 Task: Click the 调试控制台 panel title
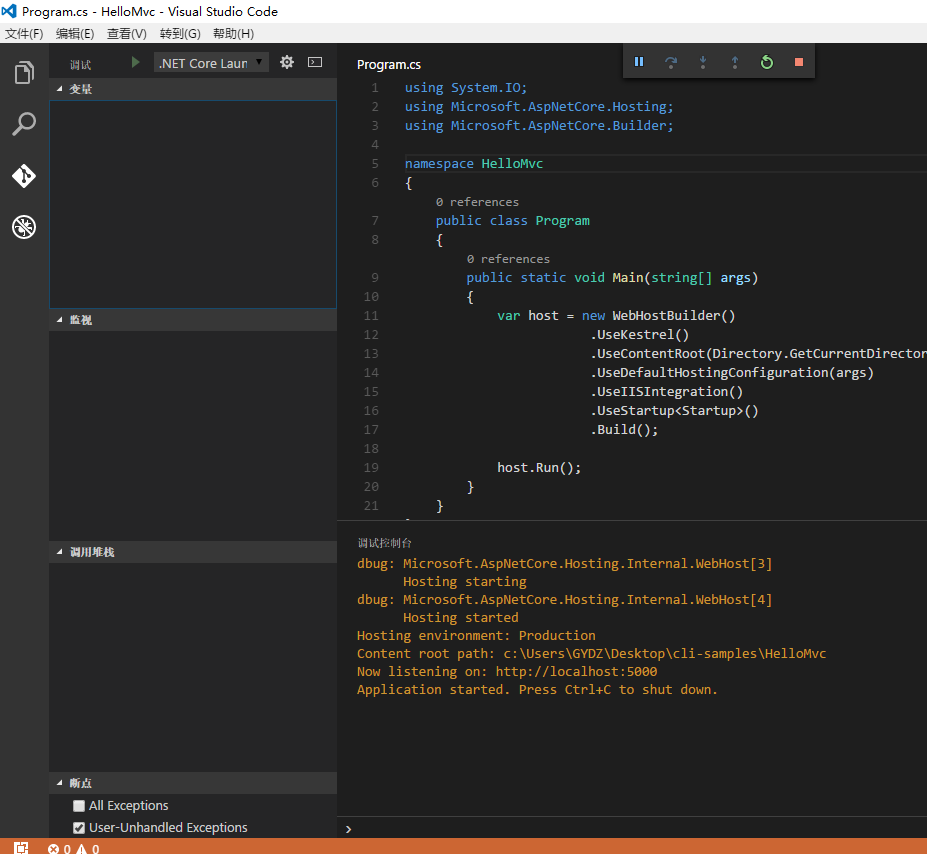(x=384, y=543)
